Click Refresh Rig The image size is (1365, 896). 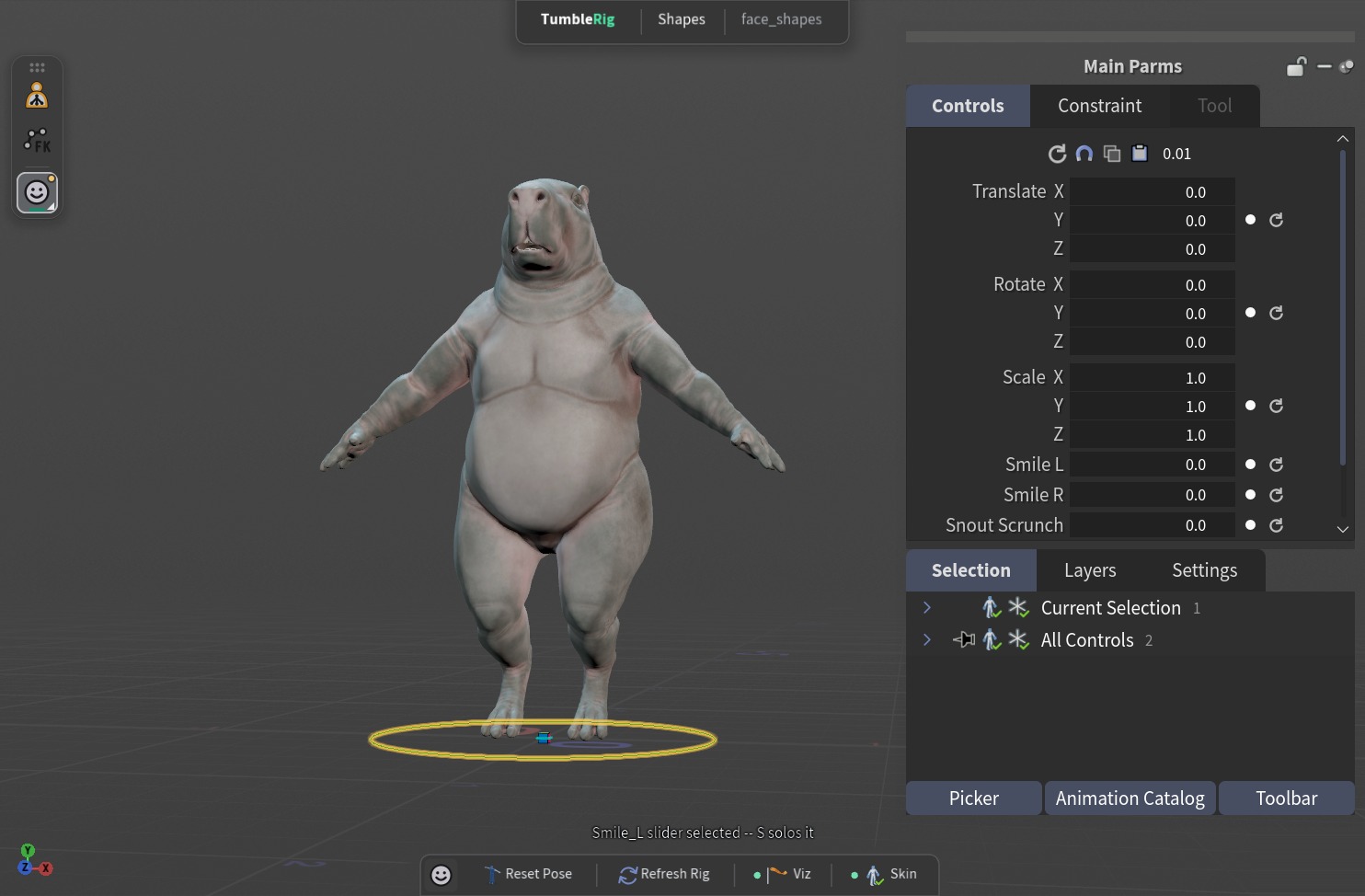[x=664, y=874]
